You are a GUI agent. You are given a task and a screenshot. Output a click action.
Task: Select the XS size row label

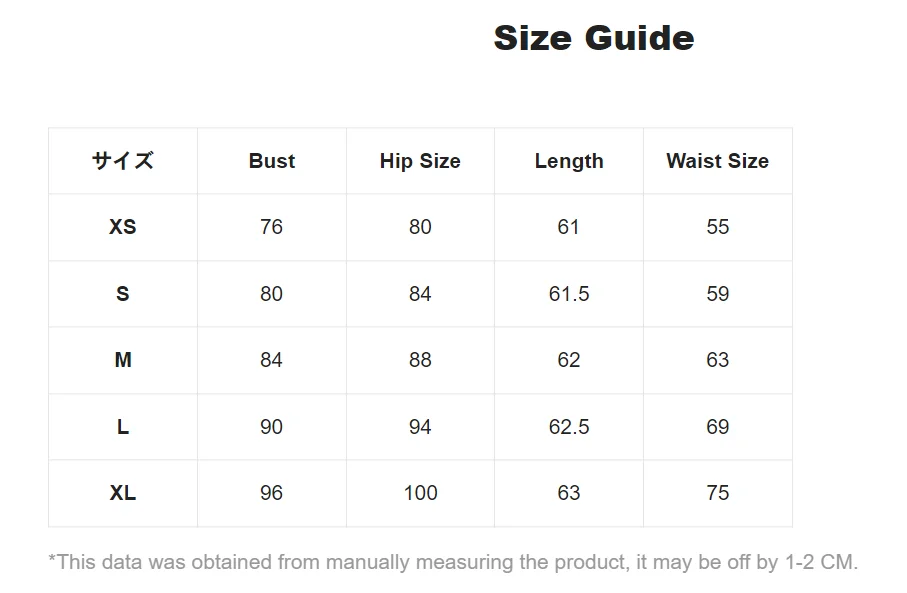point(123,227)
